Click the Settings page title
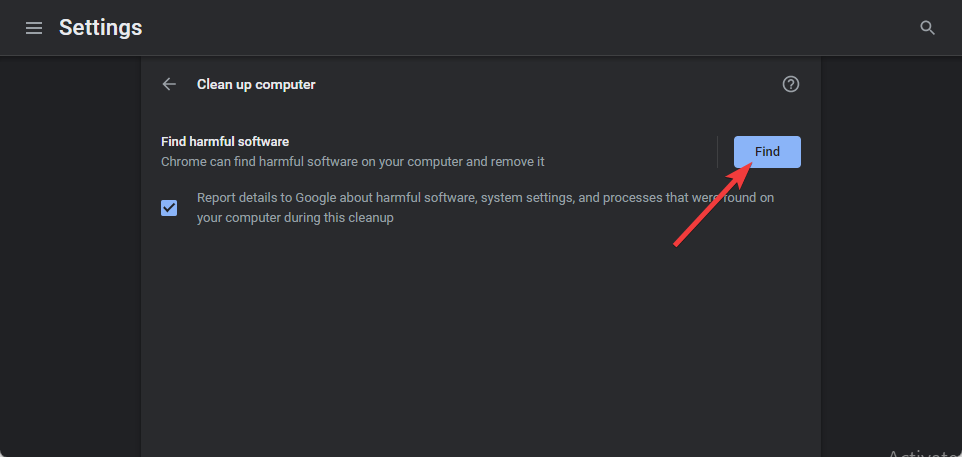Viewport: 962px width, 457px height. point(101,28)
